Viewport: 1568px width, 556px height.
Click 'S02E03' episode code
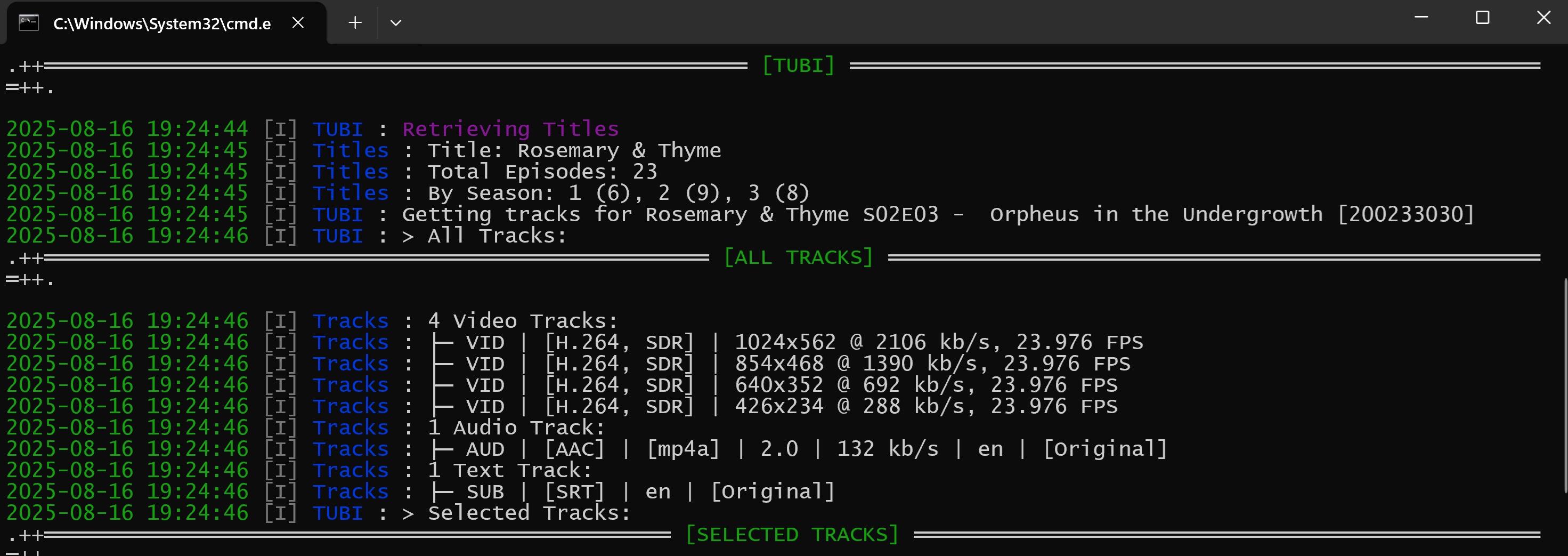point(900,214)
